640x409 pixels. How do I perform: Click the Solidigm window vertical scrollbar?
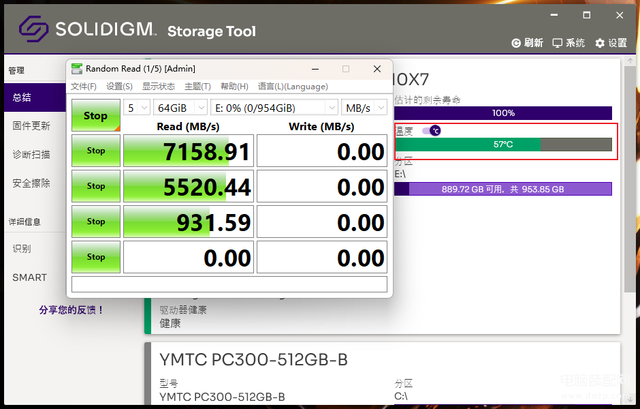(630, 180)
